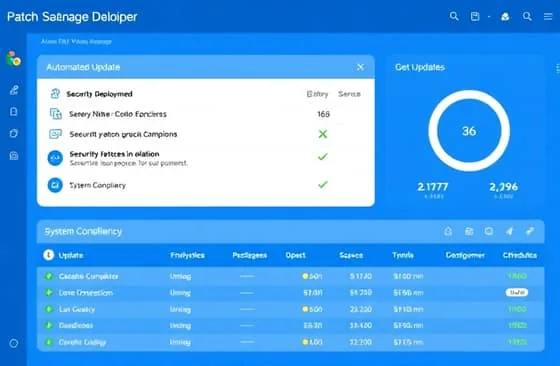Select the Lan Gealey table row name
Image resolution: width=560 pixels, height=366 pixels.
point(77,309)
